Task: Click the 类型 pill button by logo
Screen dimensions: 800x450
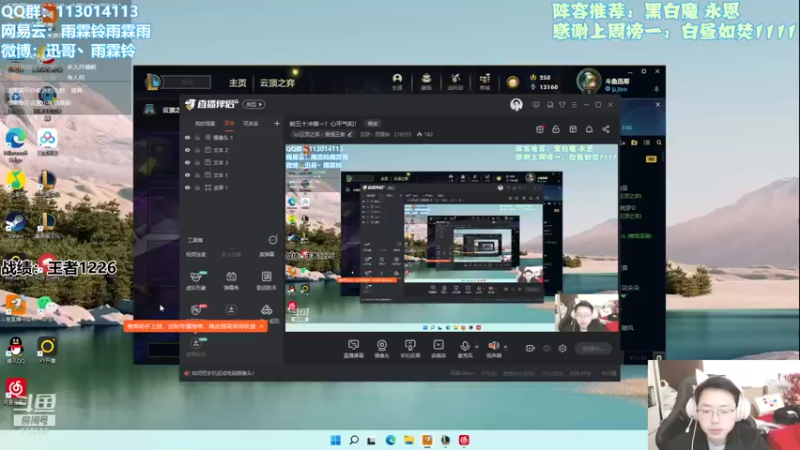Action: click(x=254, y=104)
